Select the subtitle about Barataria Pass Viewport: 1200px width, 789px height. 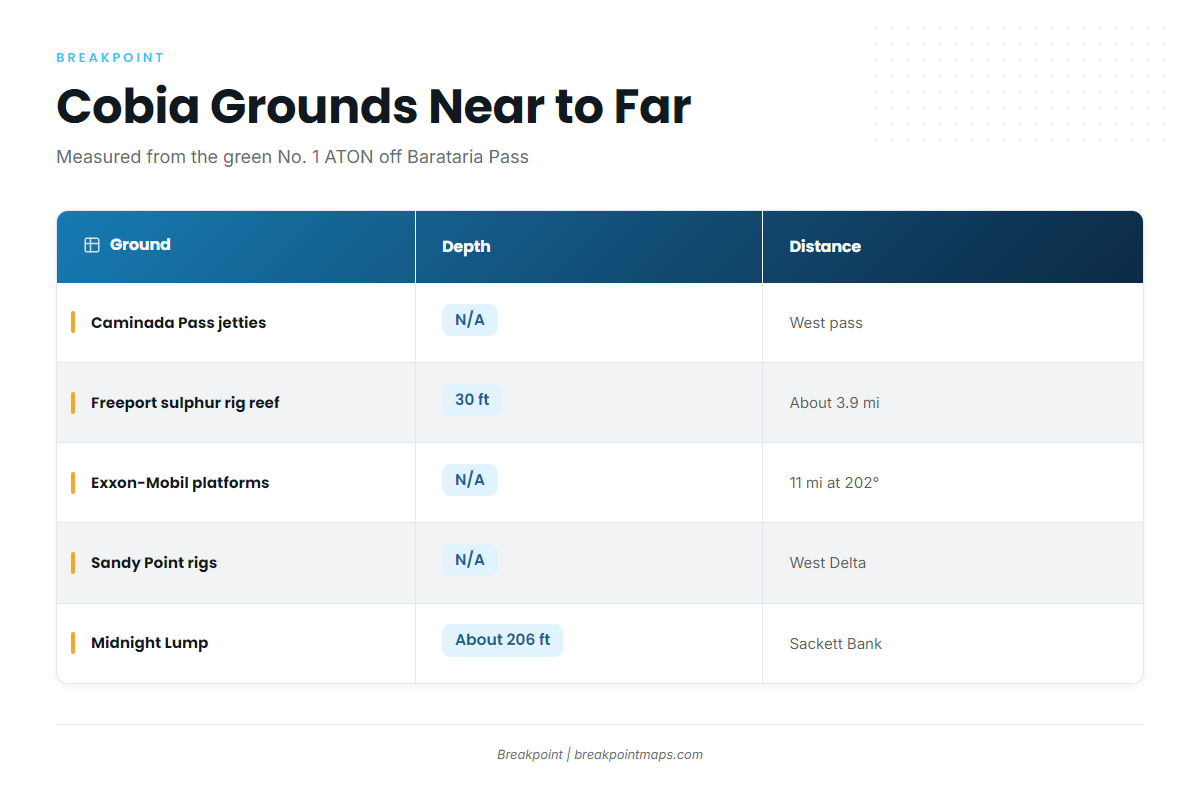click(293, 157)
